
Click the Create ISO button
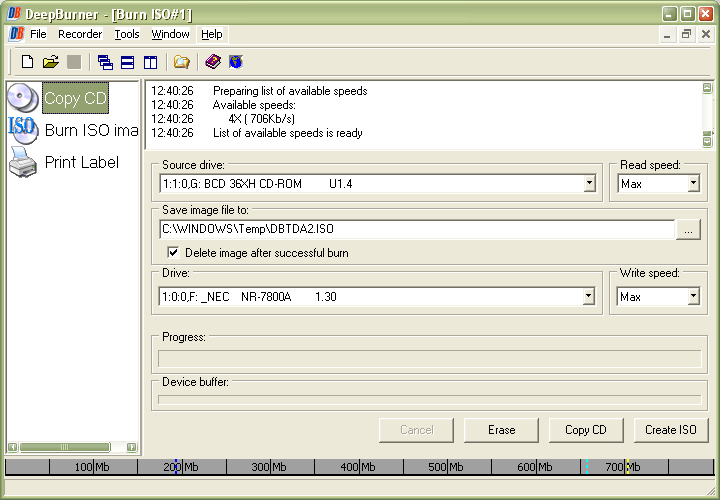point(671,430)
